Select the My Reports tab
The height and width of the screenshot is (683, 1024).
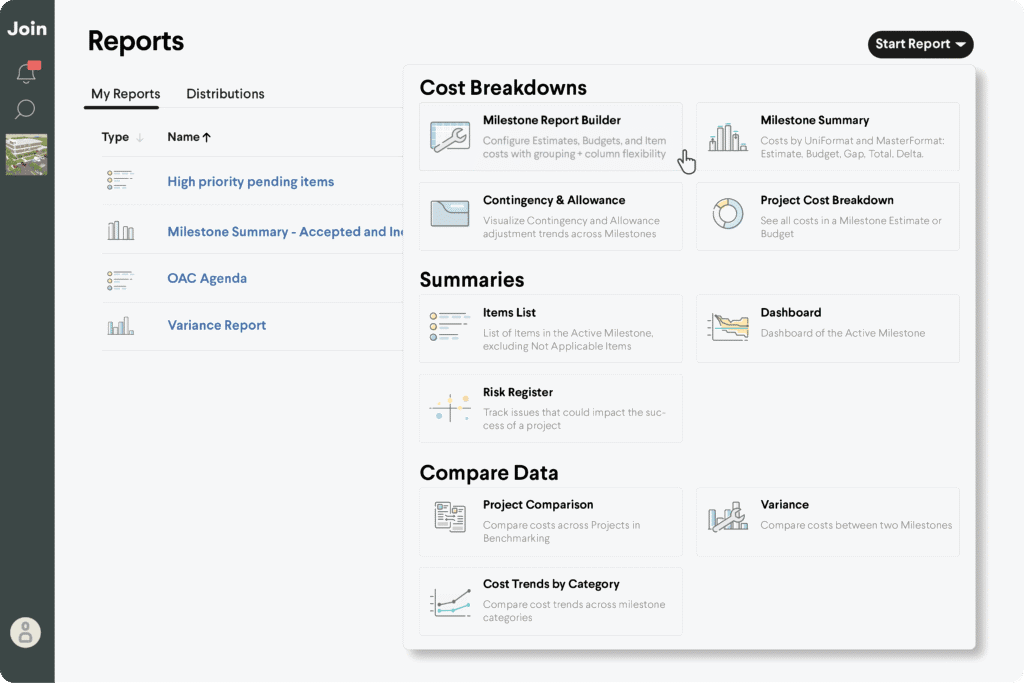pyautogui.click(x=125, y=93)
